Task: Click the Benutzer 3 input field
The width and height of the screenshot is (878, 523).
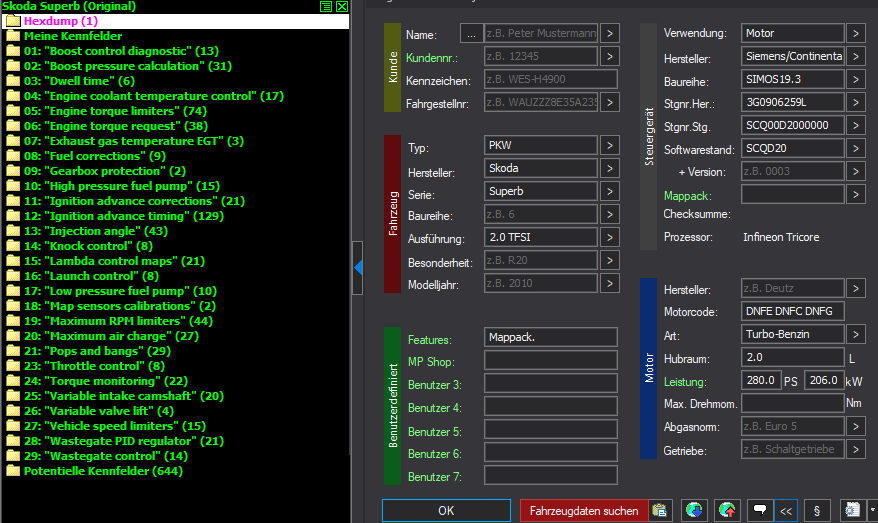Action: point(551,383)
